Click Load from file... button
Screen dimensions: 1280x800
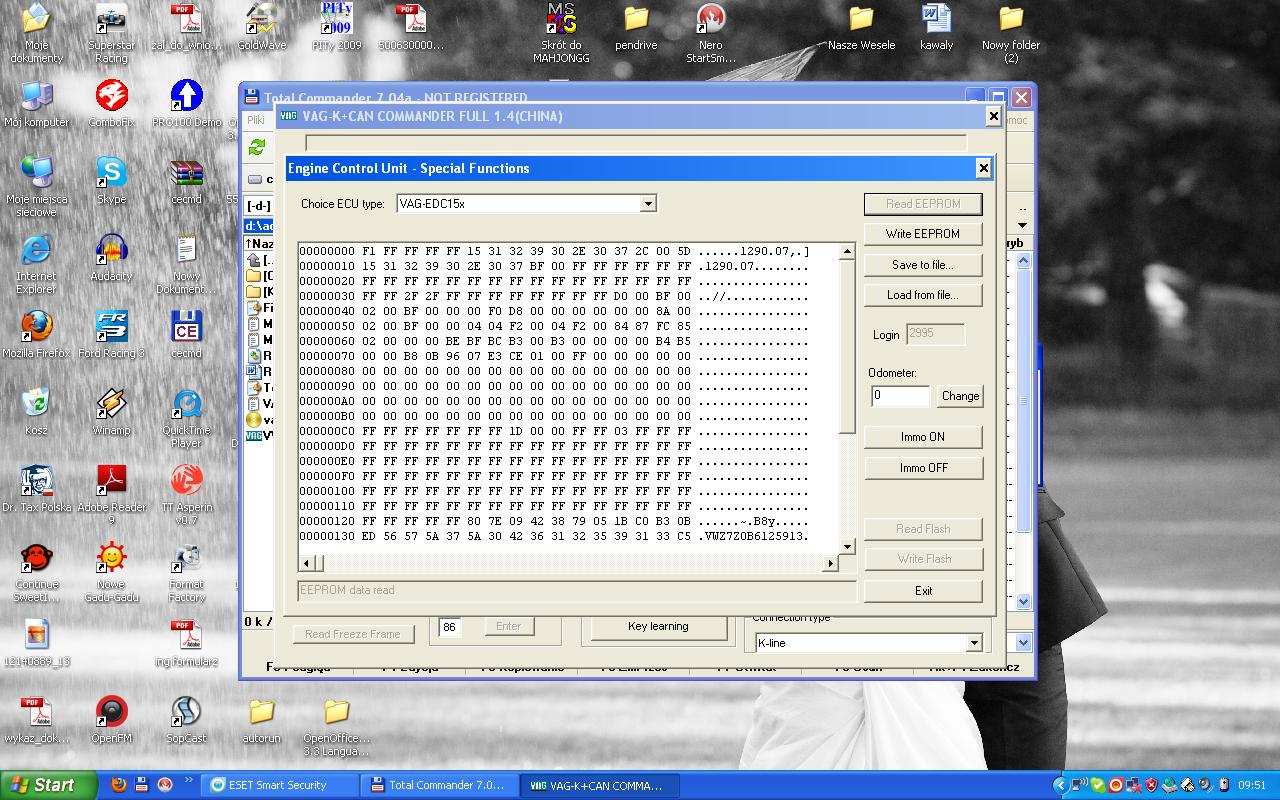coord(923,295)
